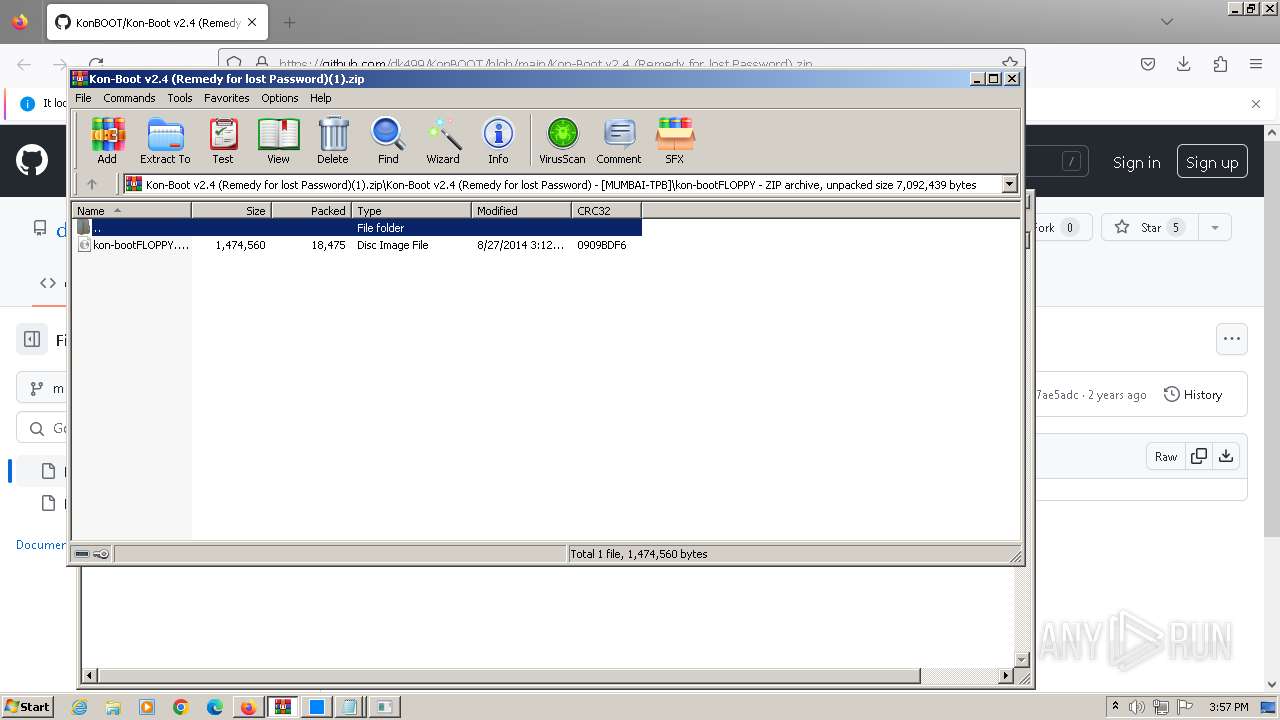Go up one folder level arrow
The height and width of the screenshot is (720, 1280).
click(92, 184)
